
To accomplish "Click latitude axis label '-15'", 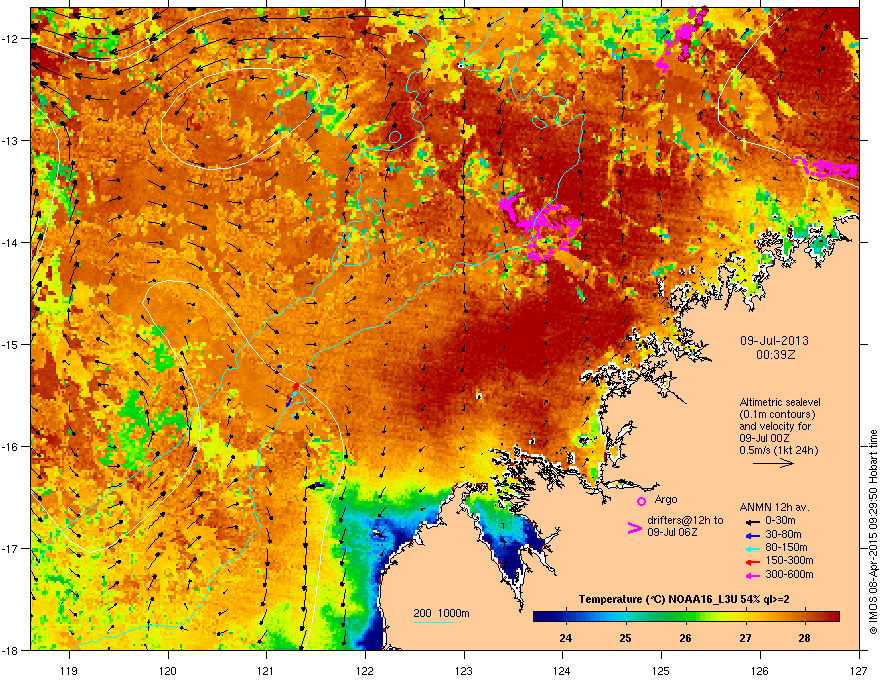I will pos(11,344).
